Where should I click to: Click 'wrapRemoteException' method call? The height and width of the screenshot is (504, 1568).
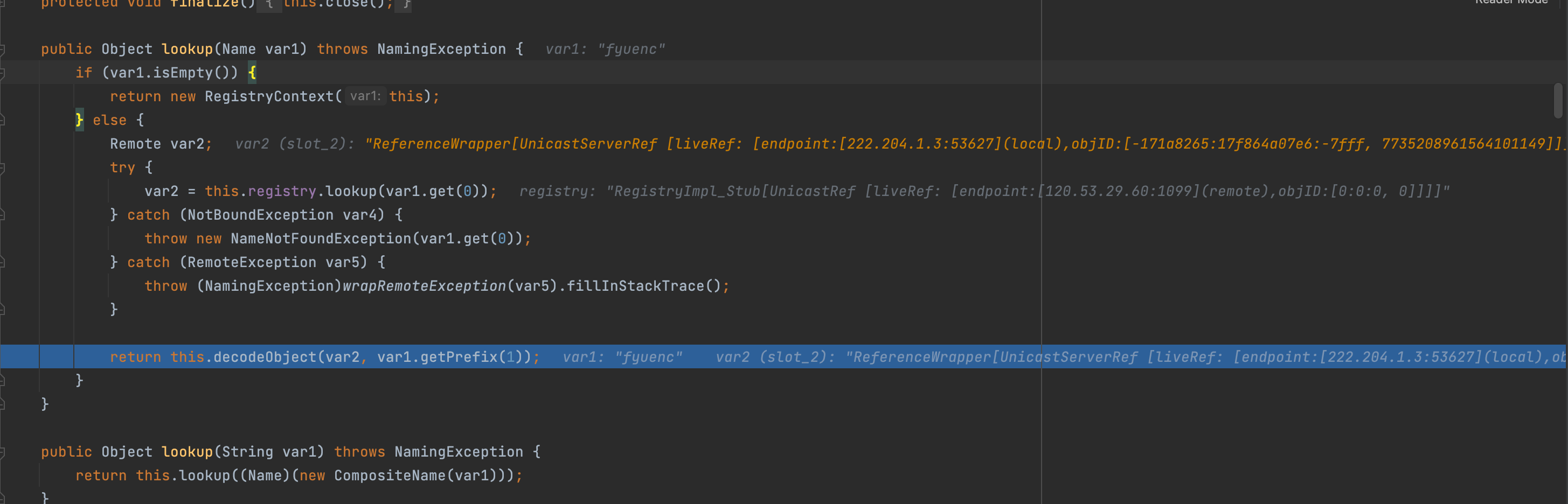point(424,286)
